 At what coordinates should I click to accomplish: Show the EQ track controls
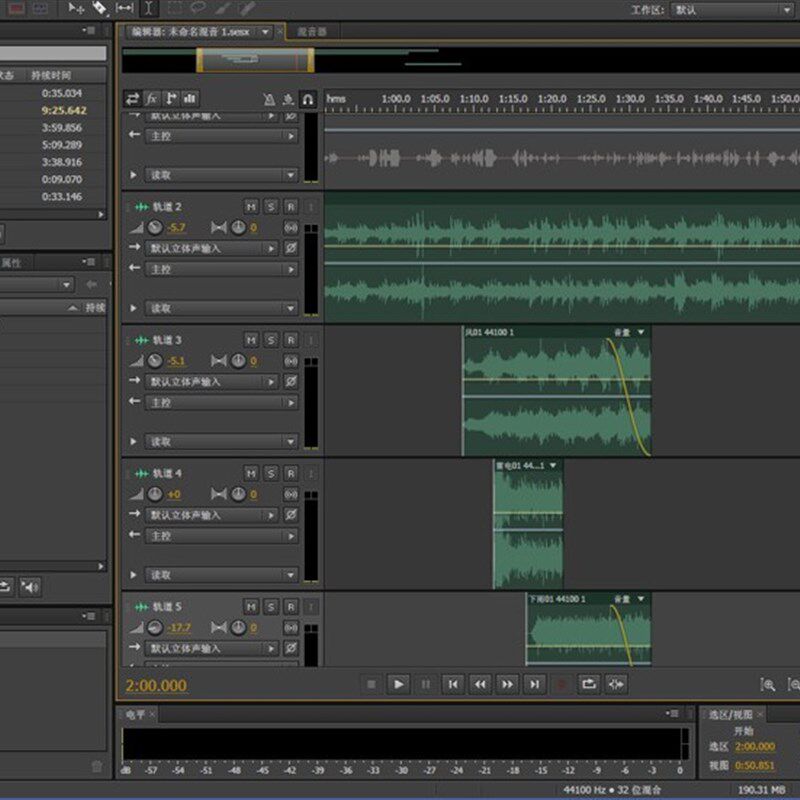pos(190,98)
